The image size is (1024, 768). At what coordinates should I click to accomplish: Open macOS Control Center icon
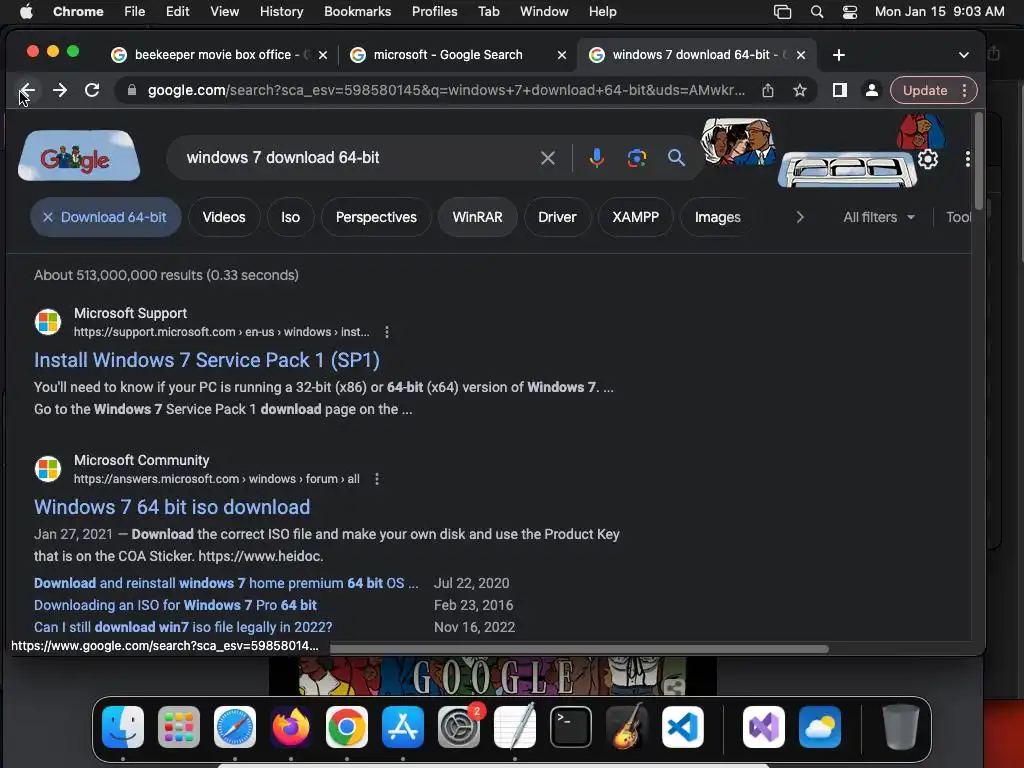(x=850, y=12)
